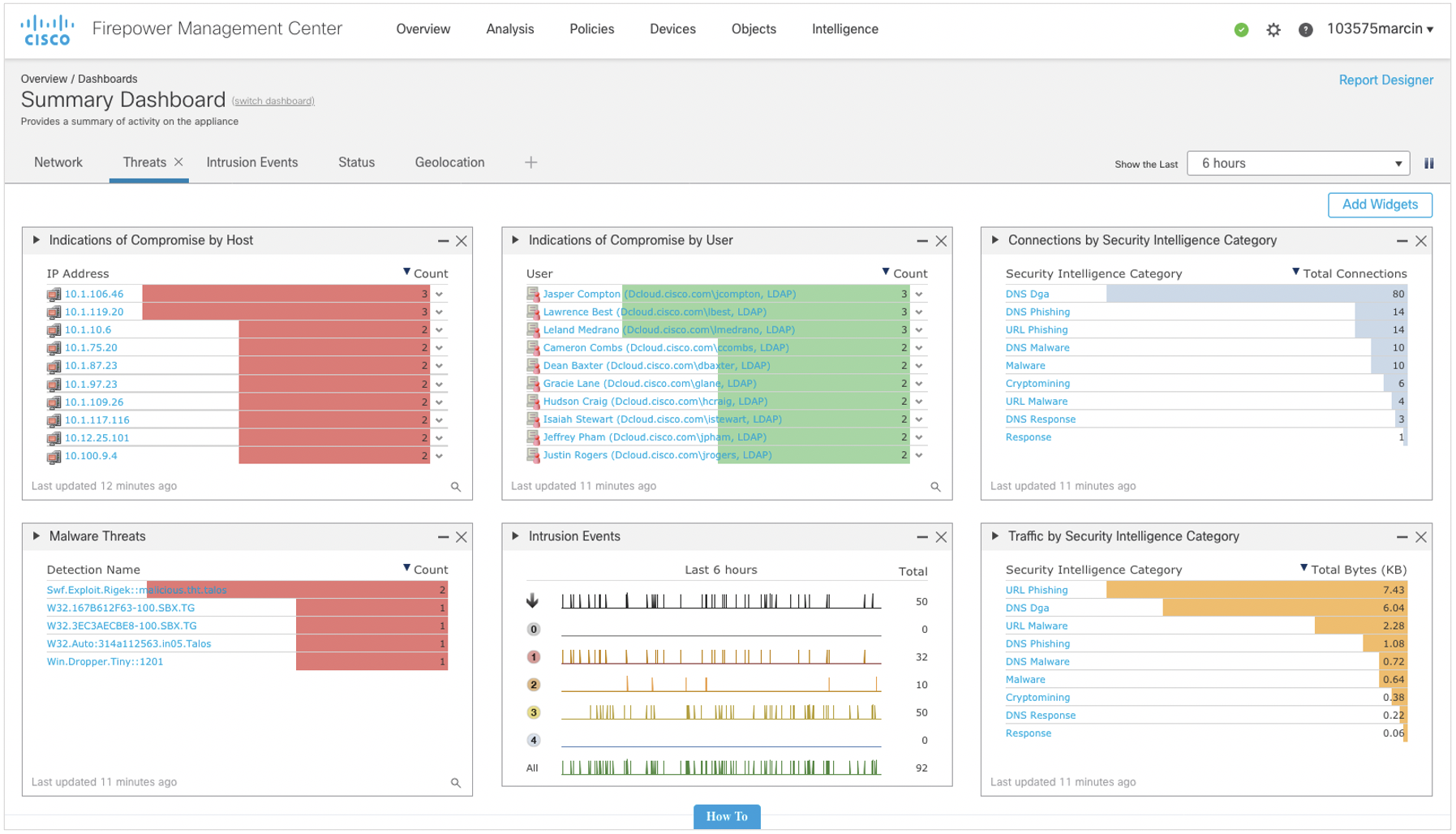This screenshot has width=1456, height=834.
Task: Open the 103575marcin user menu
Action: coord(1380,29)
